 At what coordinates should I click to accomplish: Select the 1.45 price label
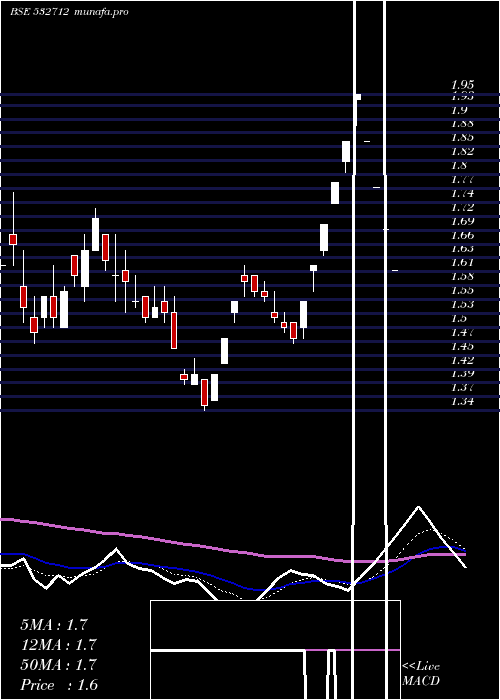click(x=462, y=346)
